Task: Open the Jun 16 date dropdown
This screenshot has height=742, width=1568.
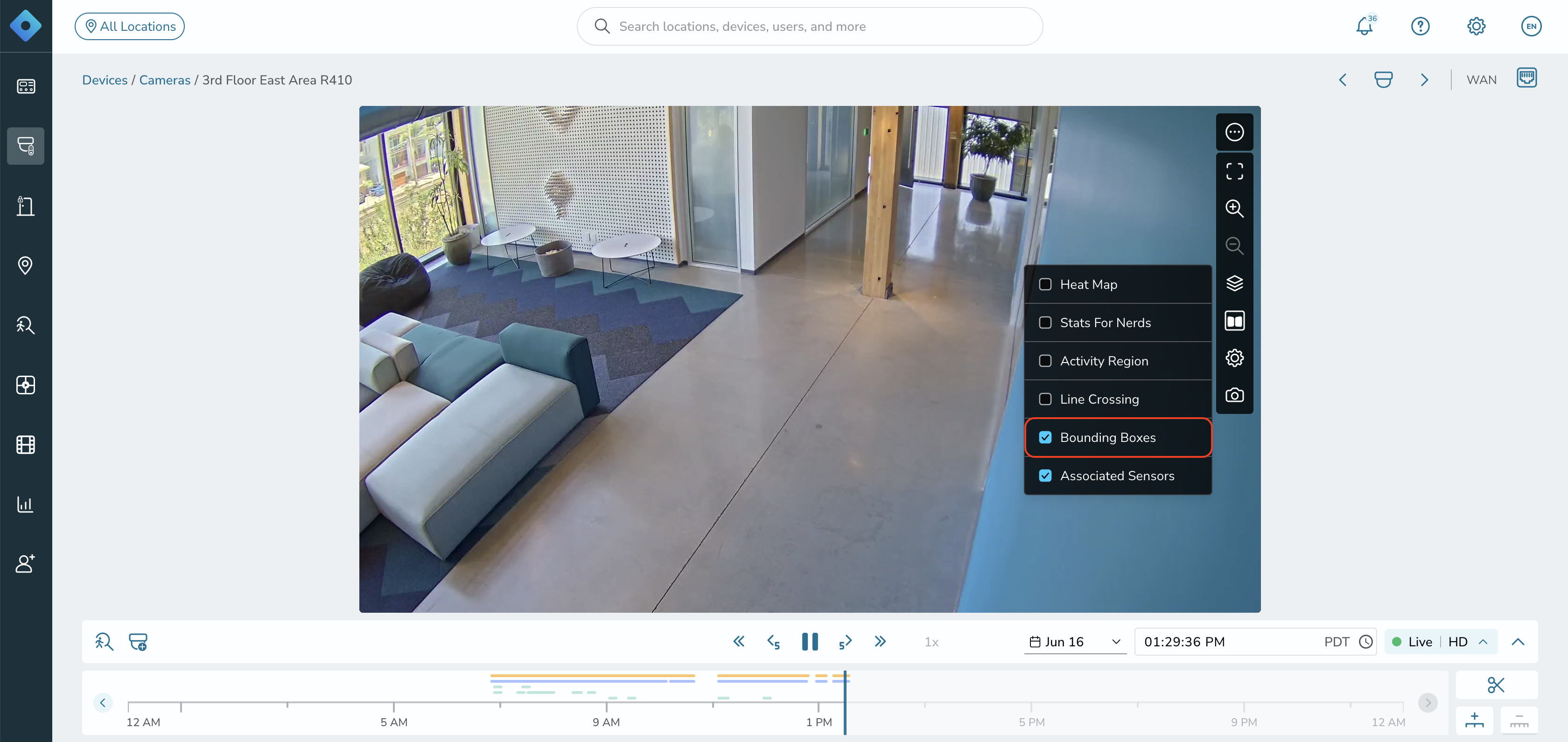Action: [1075, 642]
